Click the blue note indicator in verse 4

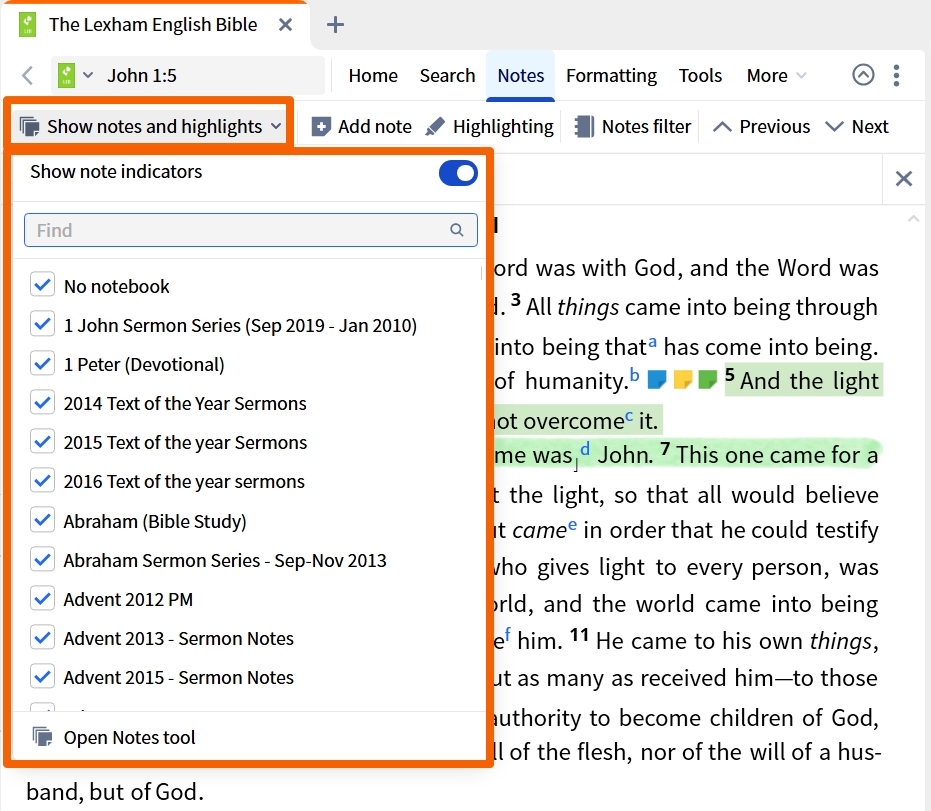[657, 379]
